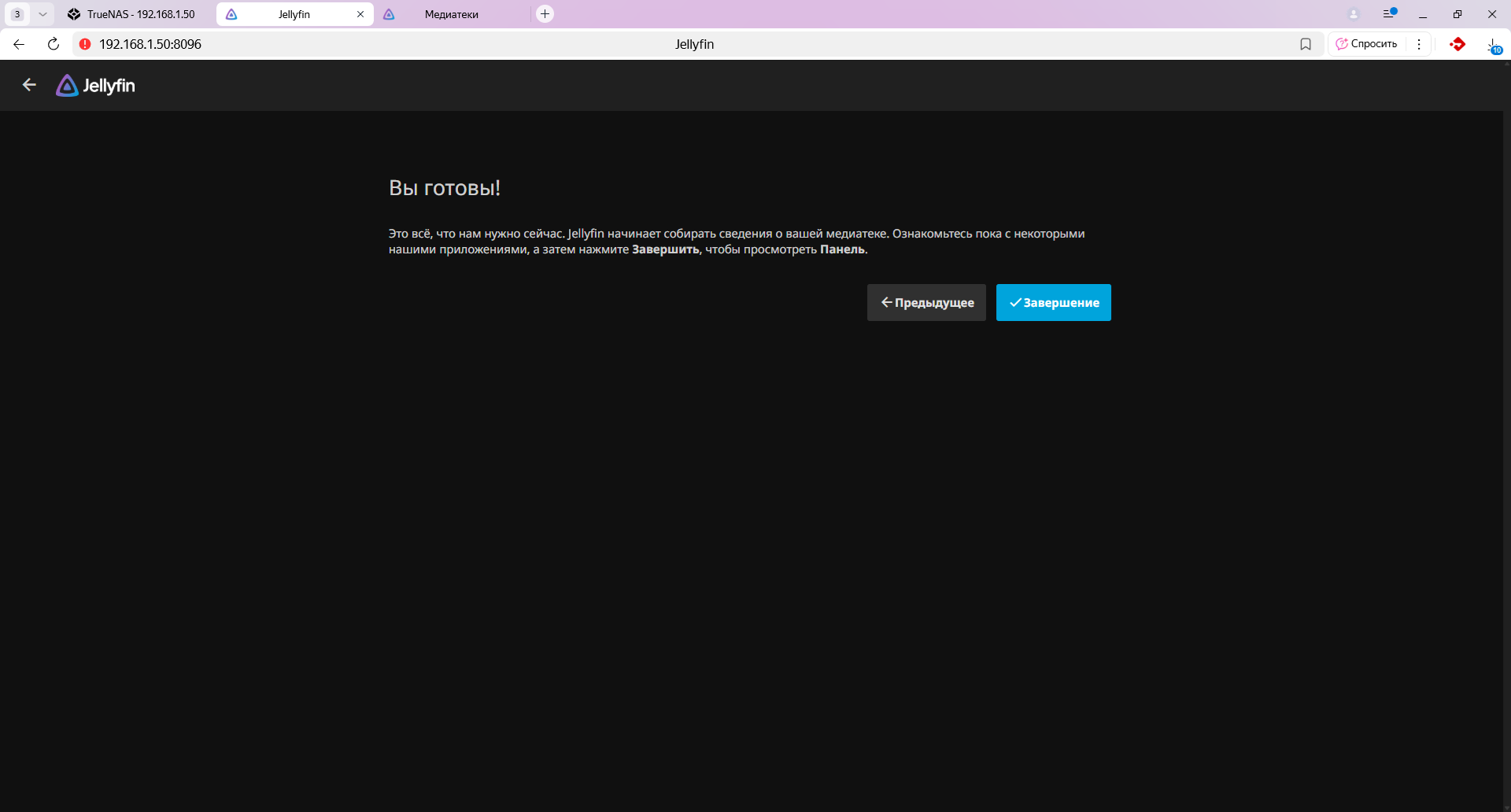Click the Jellyfin logo in the header

[96, 86]
